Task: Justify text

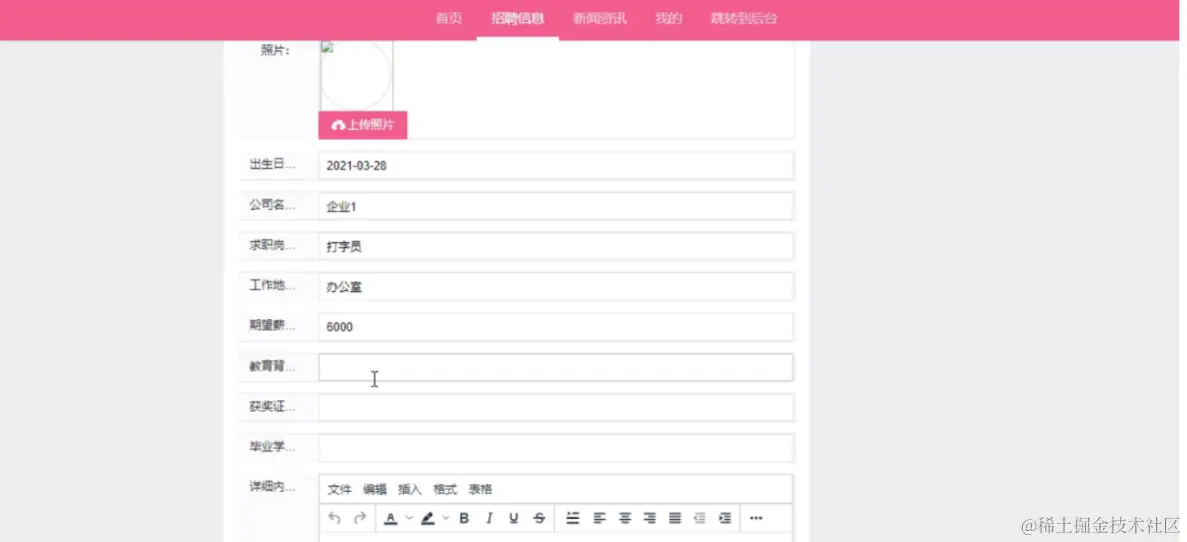Action: pyautogui.click(x=675, y=519)
